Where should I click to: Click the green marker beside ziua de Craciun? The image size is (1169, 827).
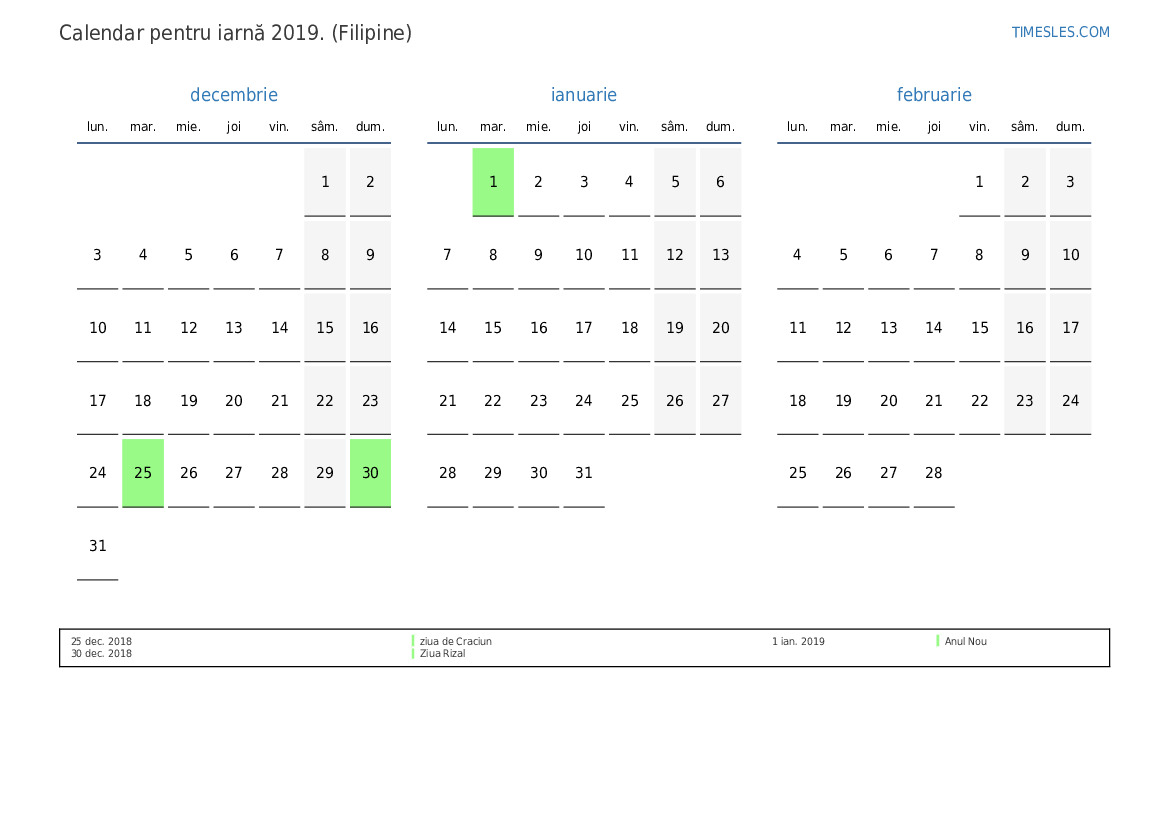413,641
